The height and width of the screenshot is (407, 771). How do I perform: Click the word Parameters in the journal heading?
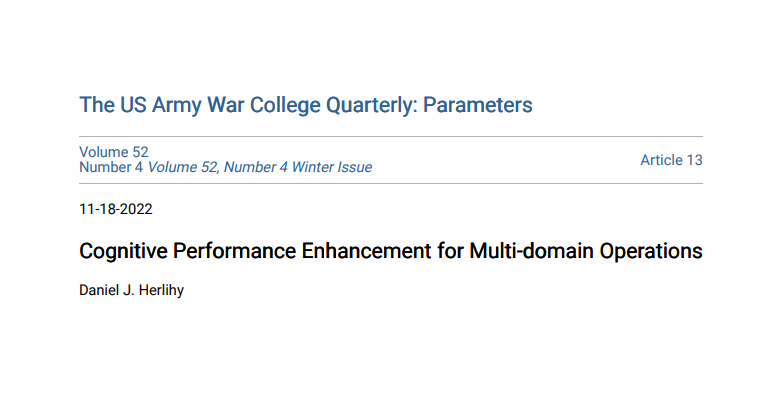(477, 105)
